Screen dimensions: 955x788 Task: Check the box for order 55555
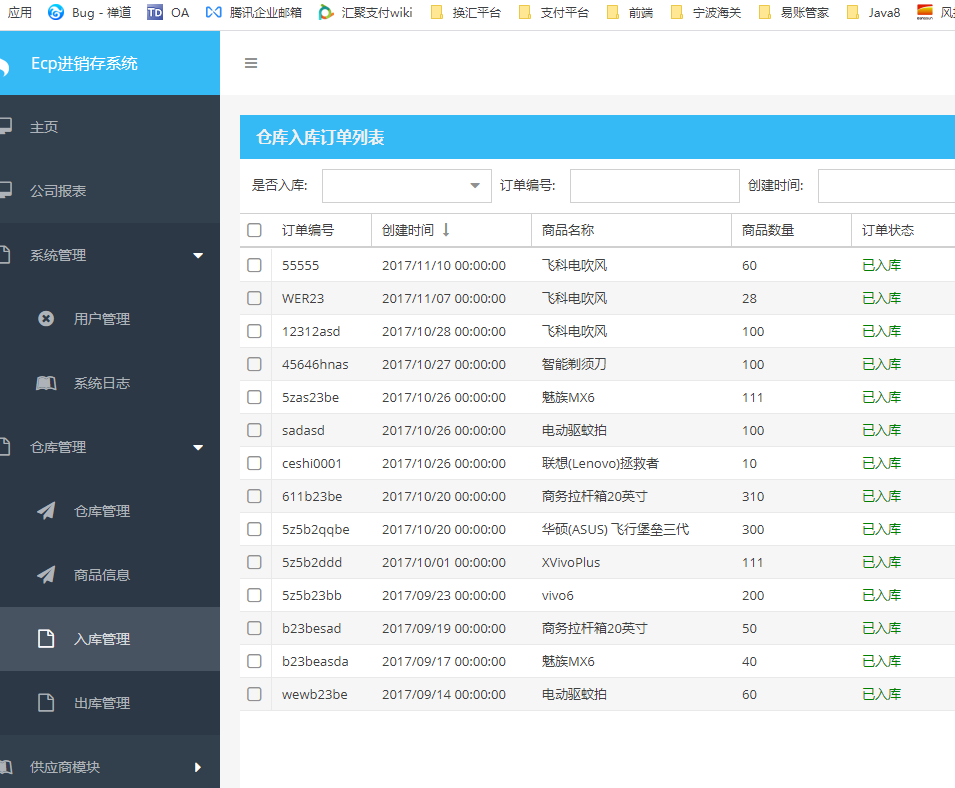(x=254, y=265)
